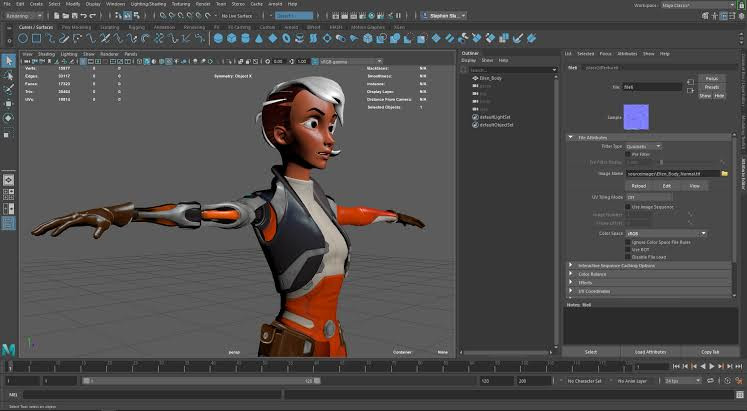Open the Color Space dropdown

pyautogui.click(x=666, y=234)
